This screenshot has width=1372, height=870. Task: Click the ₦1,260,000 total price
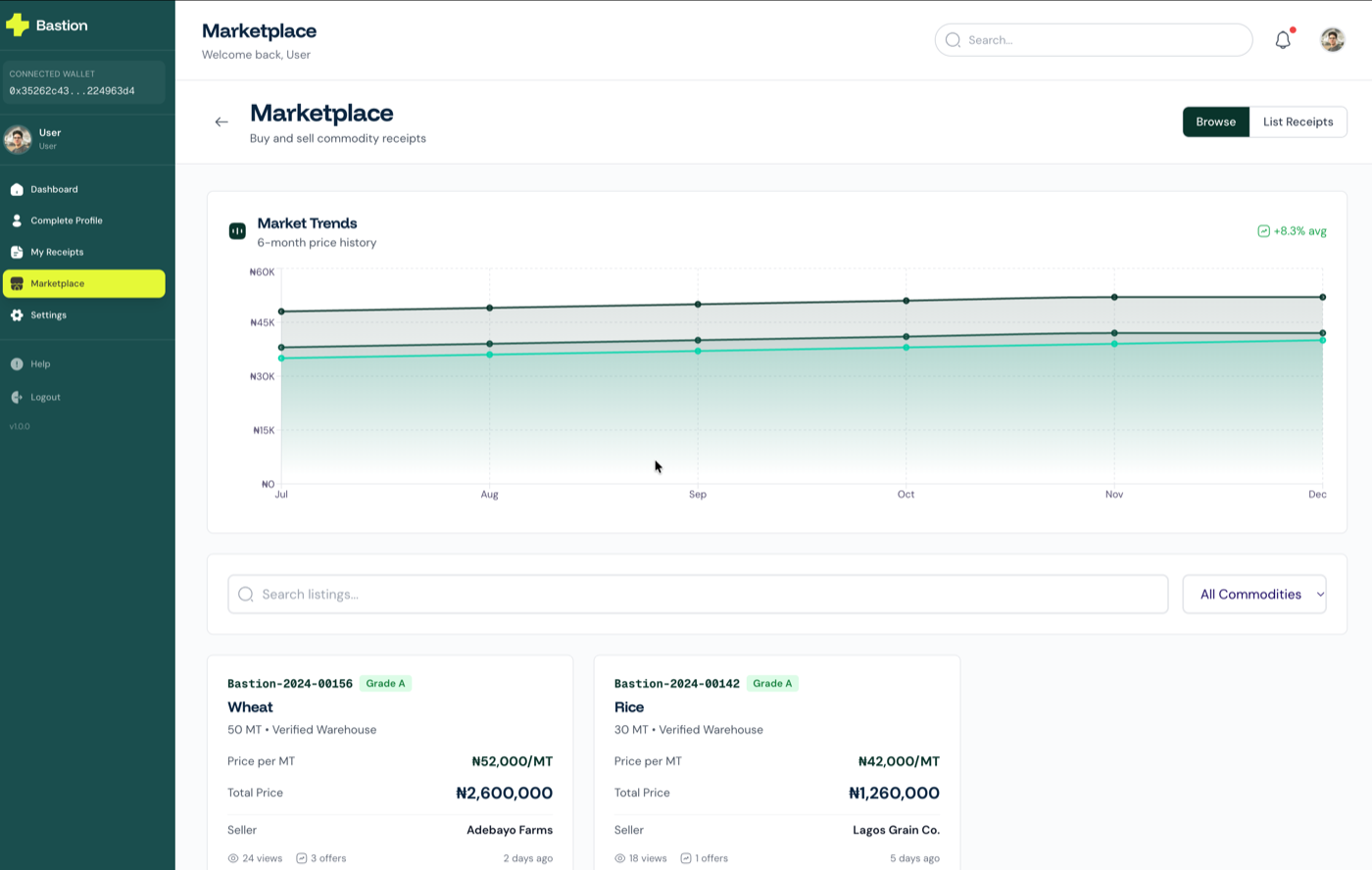(894, 793)
